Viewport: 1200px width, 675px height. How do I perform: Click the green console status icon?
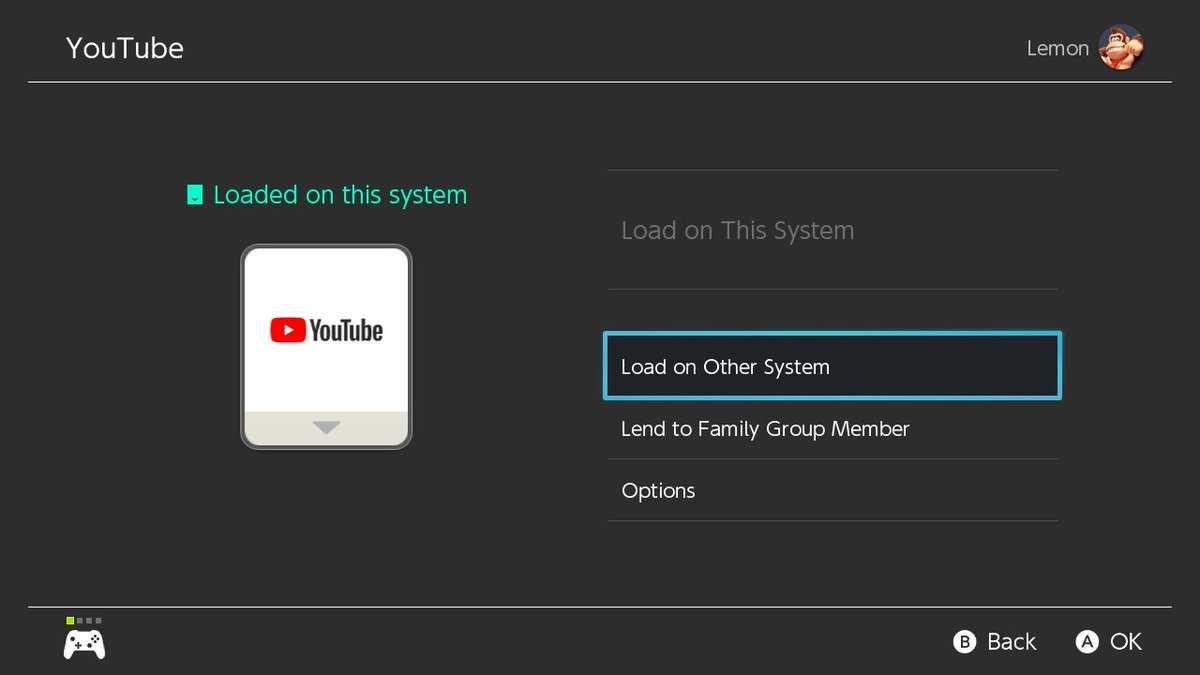pyautogui.click(x=195, y=195)
